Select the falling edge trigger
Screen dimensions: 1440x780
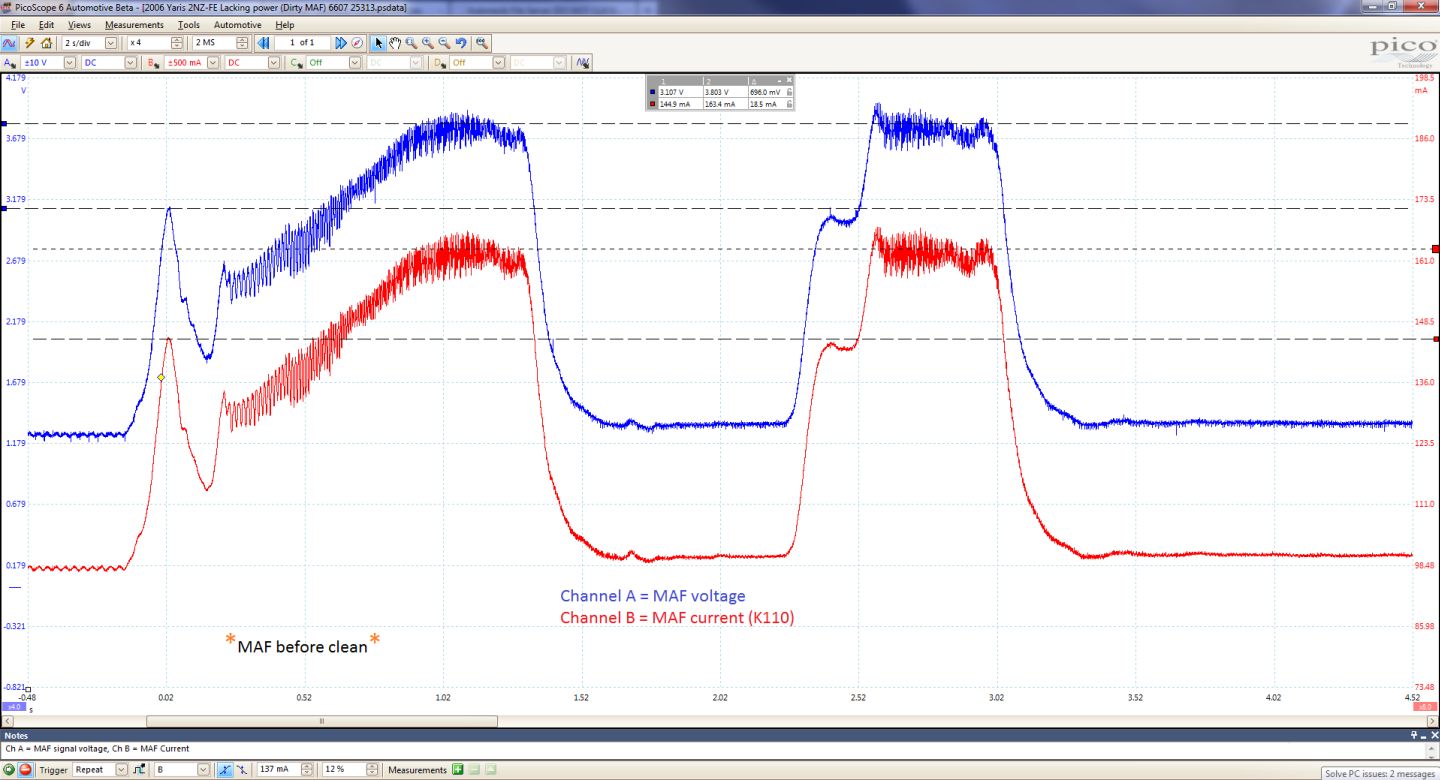click(x=242, y=770)
